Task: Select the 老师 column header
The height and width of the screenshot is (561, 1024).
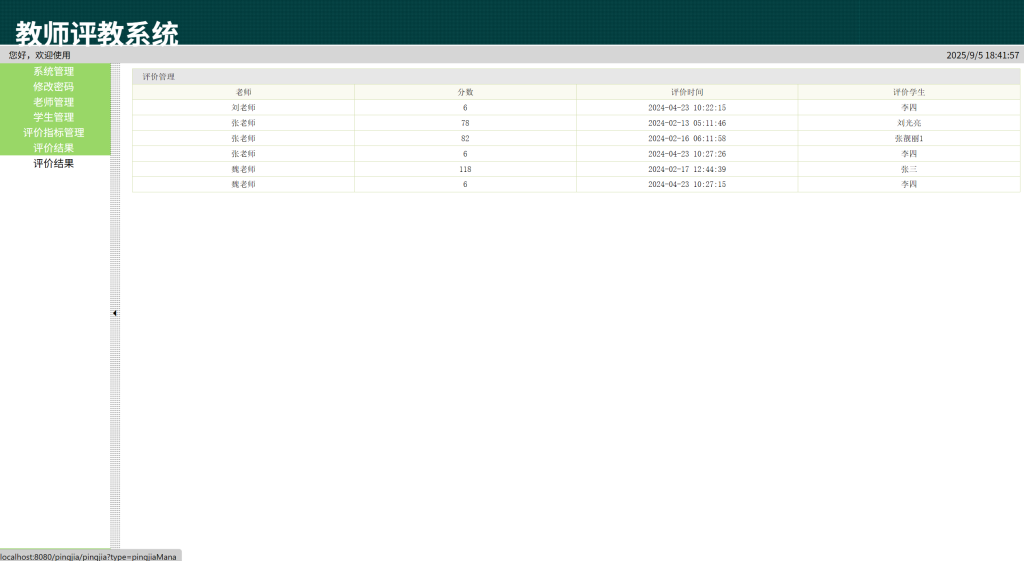Action: [x=244, y=92]
